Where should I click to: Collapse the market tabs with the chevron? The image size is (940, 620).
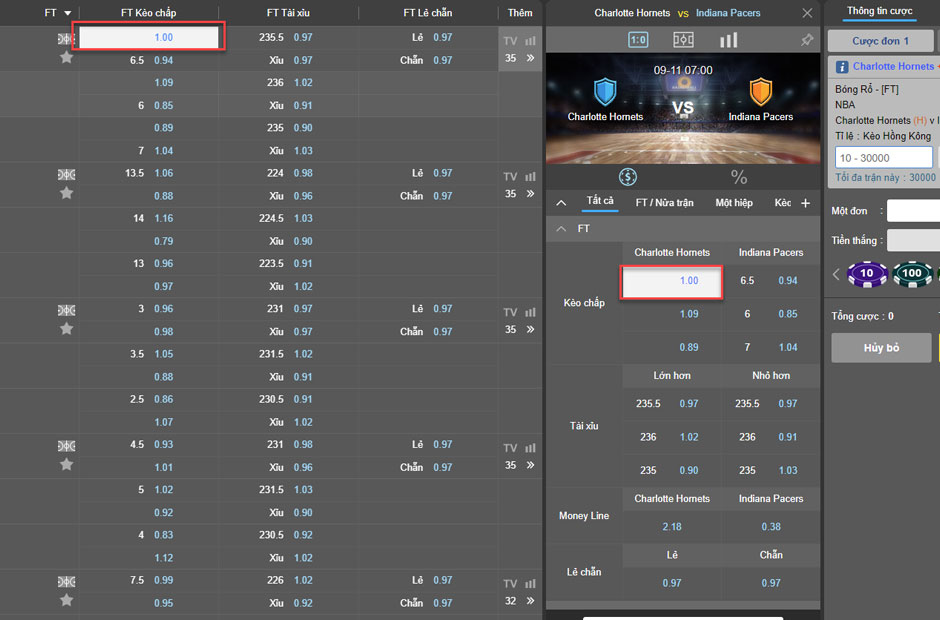[561, 203]
